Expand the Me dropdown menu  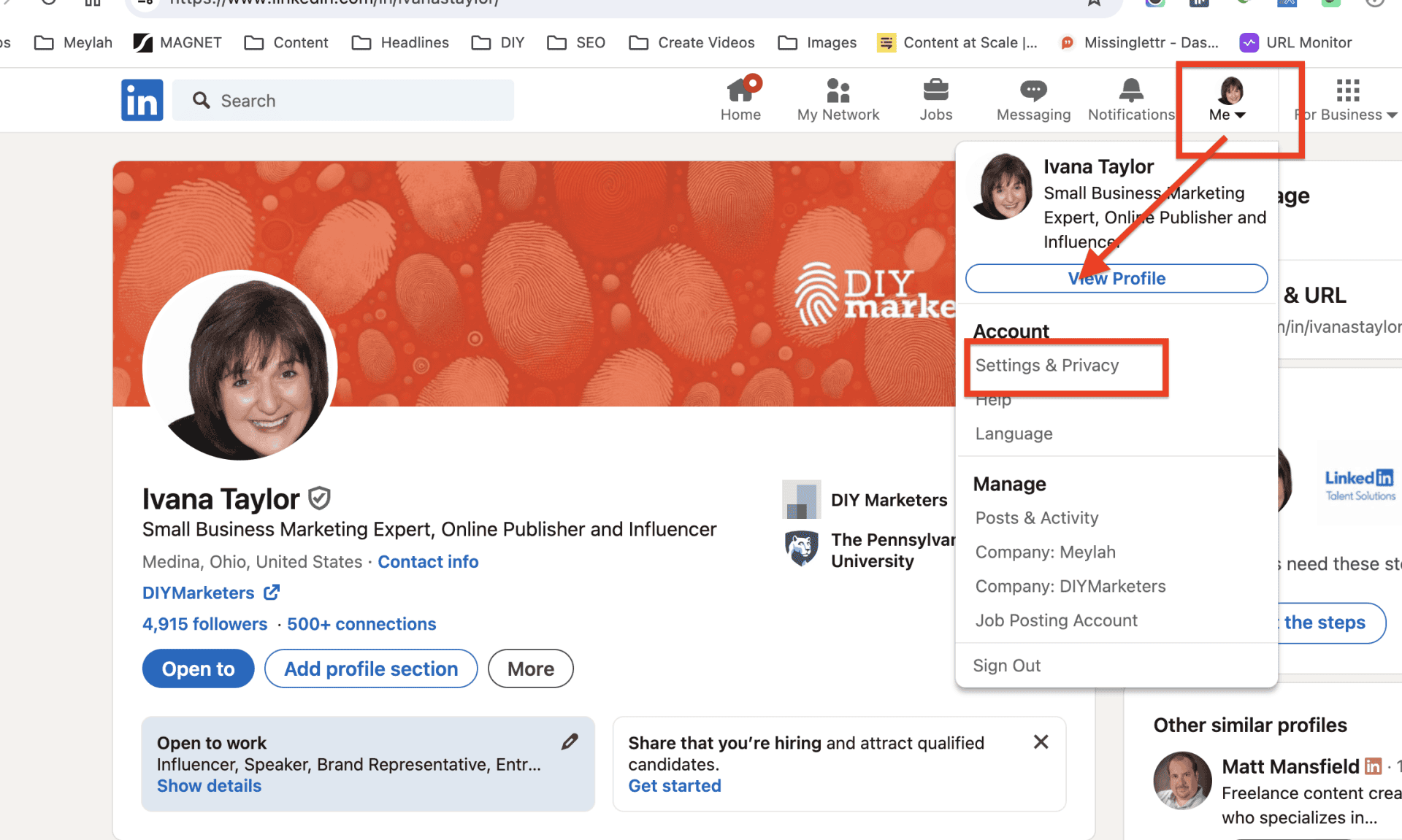tap(1227, 99)
